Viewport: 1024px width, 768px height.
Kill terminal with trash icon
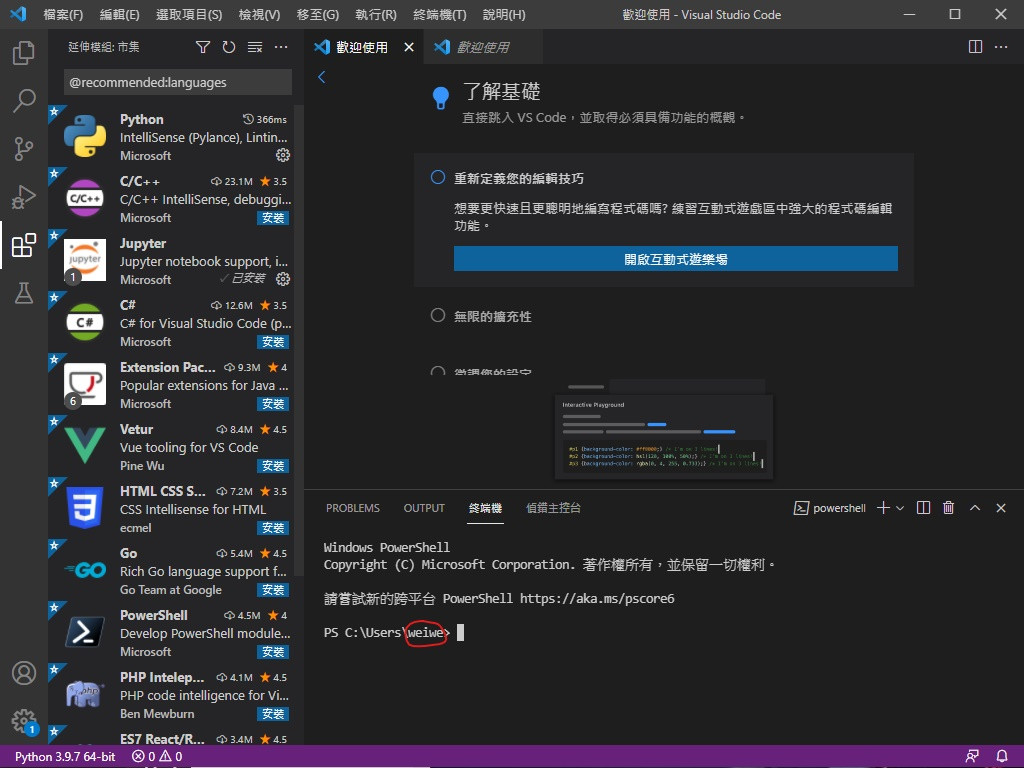click(949, 507)
